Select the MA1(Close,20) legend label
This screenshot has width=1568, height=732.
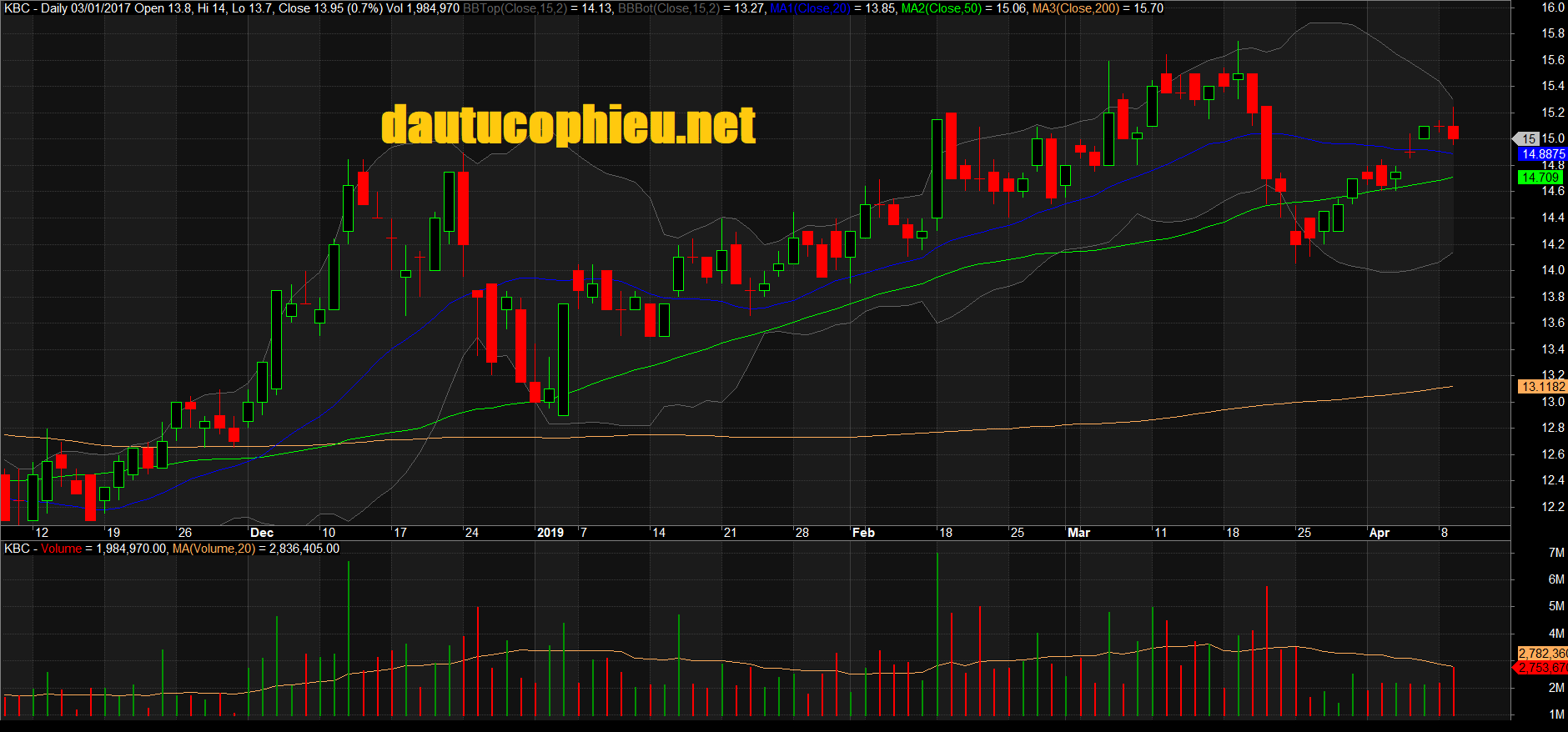809,8
